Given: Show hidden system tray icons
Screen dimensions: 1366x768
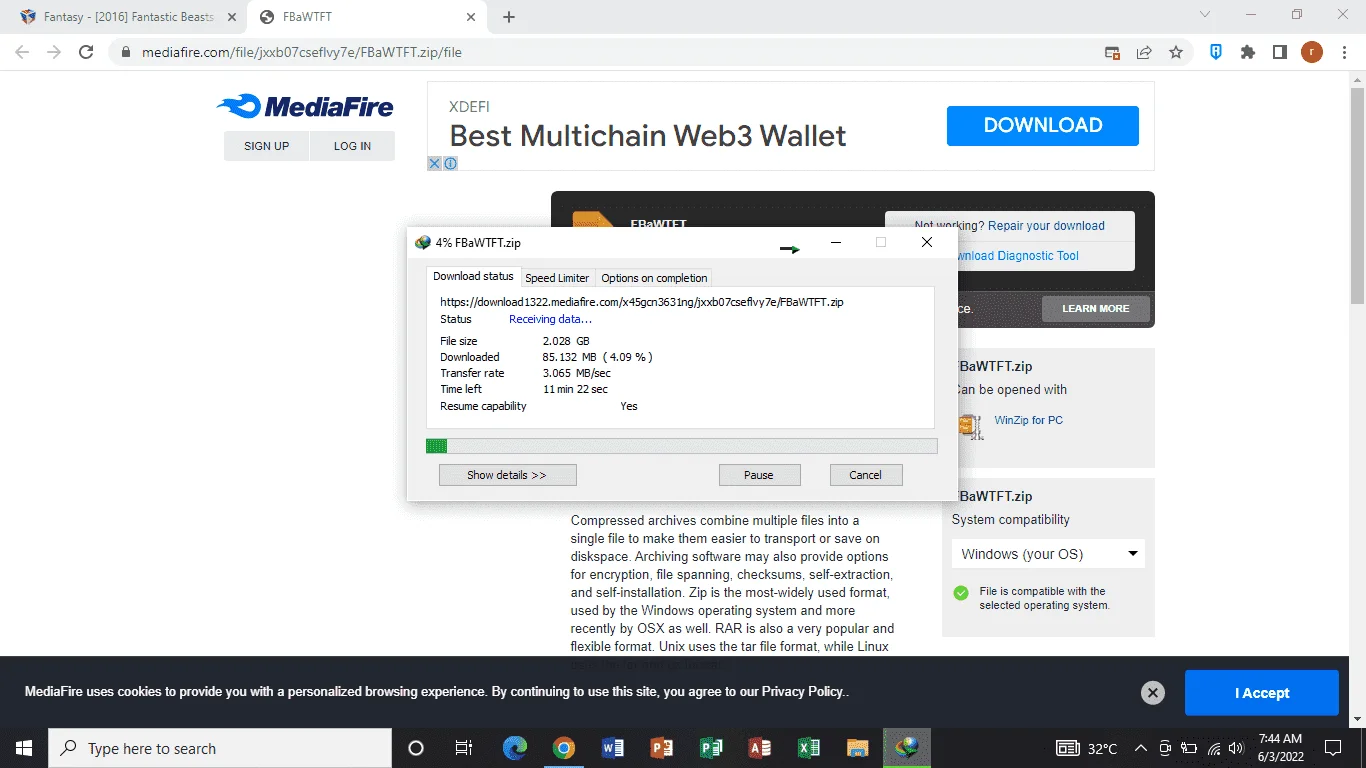Looking at the screenshot, I should point(1141,748).
